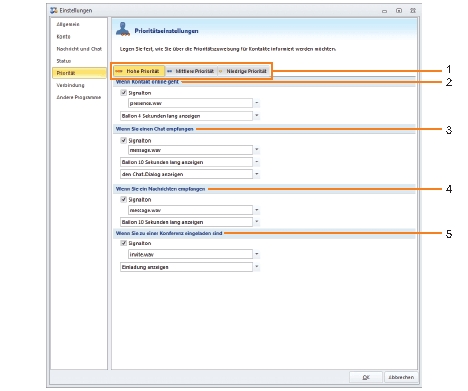
Task: Click Wenn Sie ein Nachrichten empfangen heading
Action: tap(160, 189)
